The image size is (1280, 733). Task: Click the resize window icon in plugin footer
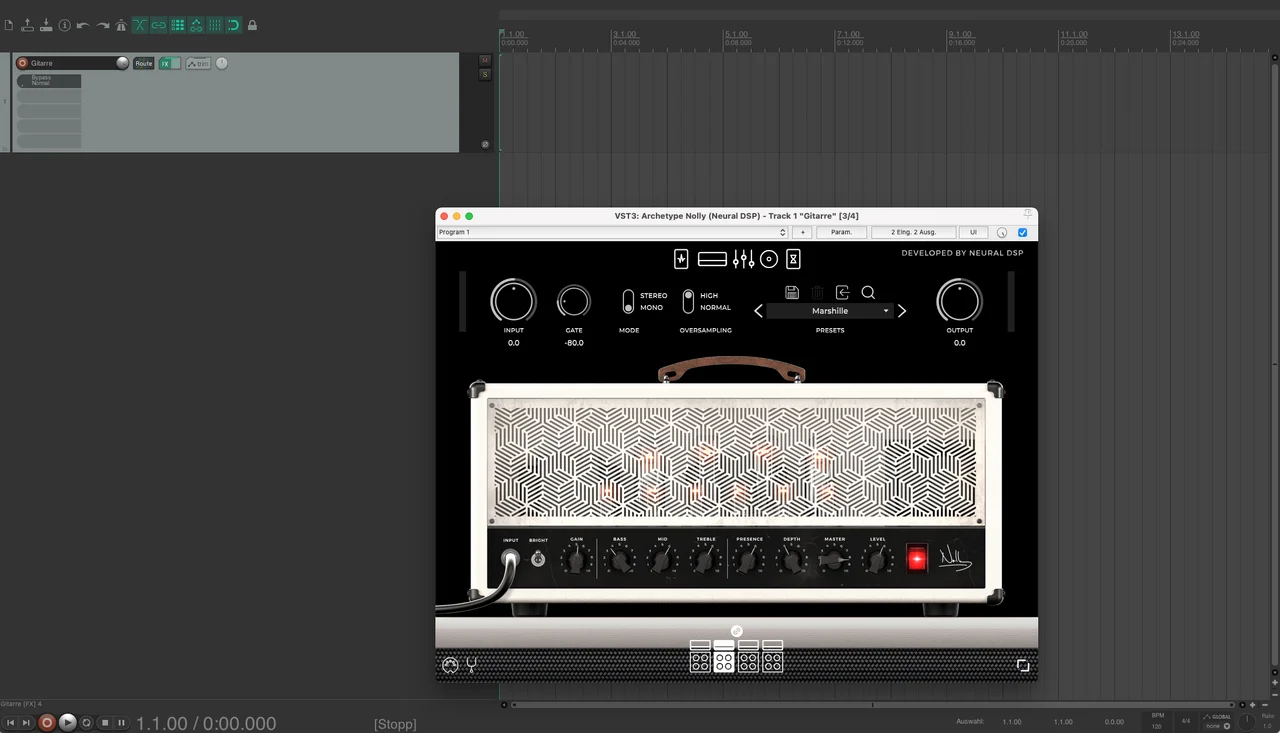1023,665
